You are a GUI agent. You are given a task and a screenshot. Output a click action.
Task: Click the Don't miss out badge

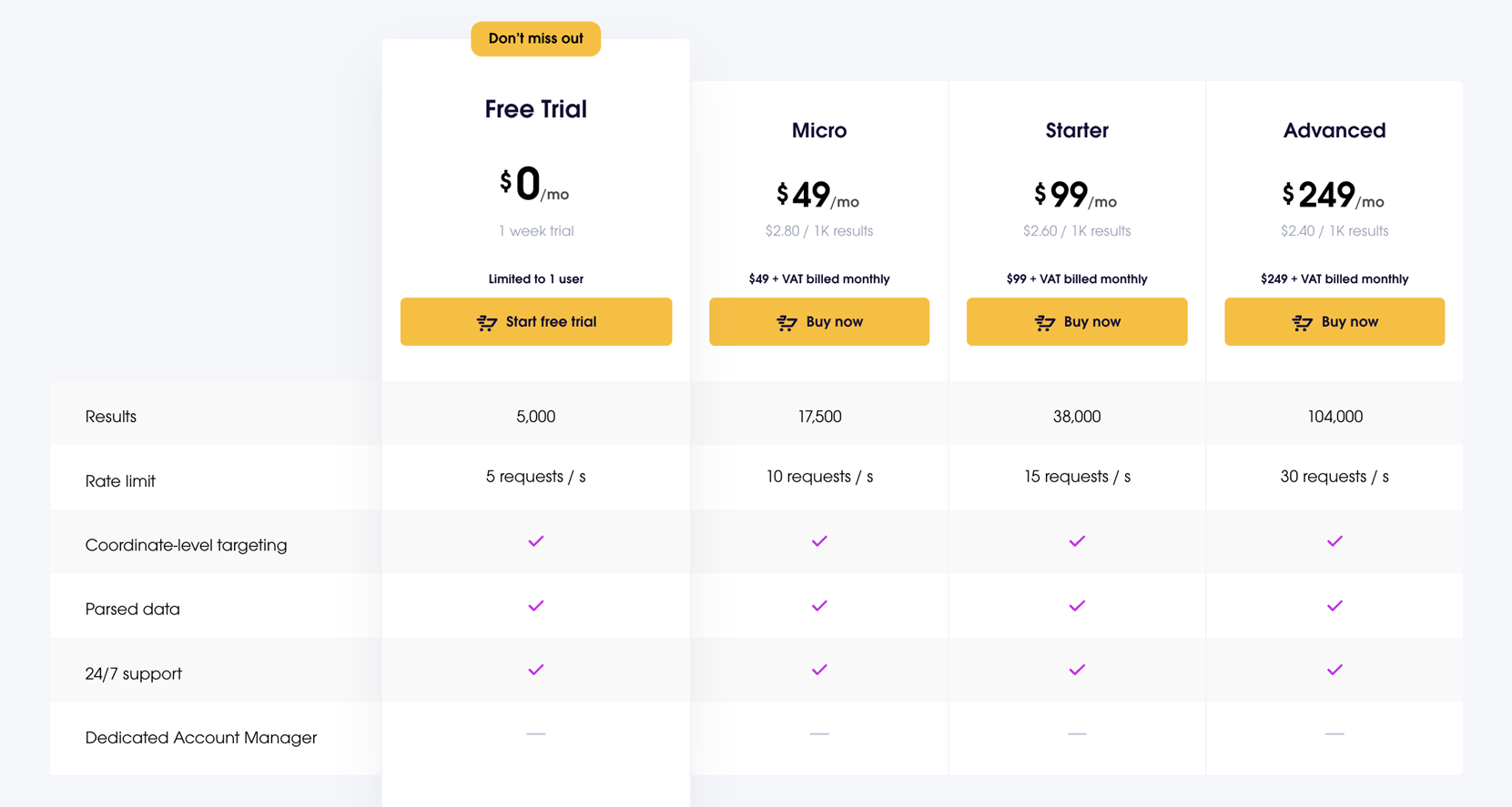click(x=536, y=39)
